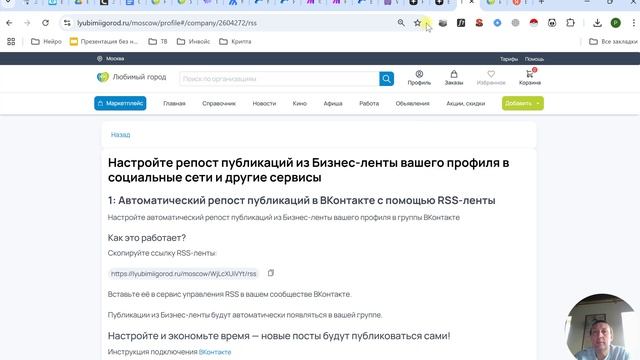Image resolution: width=640 pixels, height=360 pixels.
Task: Open the Корзина cart icon
Action: coord(530,78)
